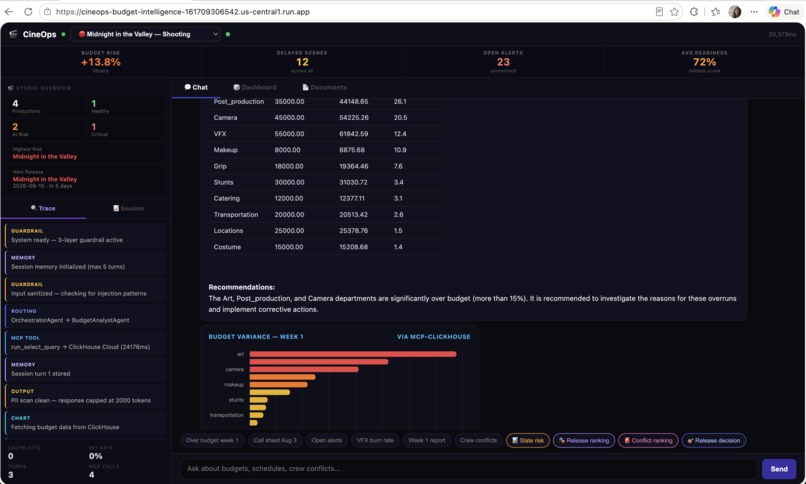806x484 pixels.
Task: Open the browser three-dot menu
Action: (754, 11)
